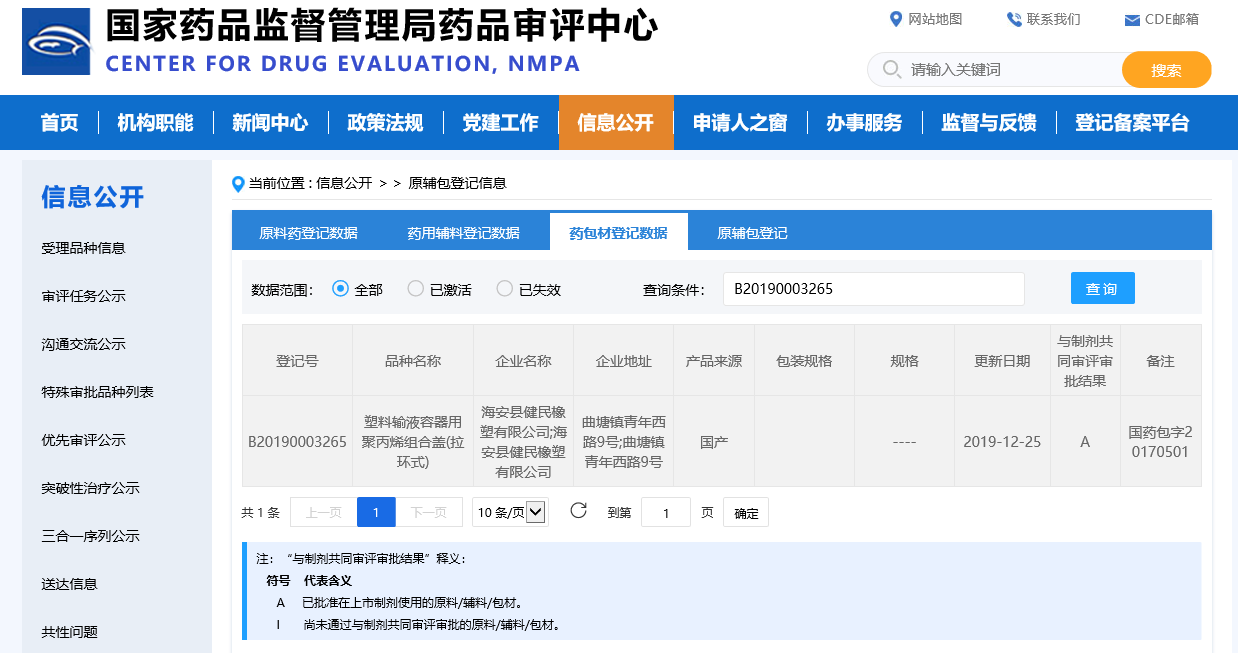Click the 确定 page jump button
1238x653 pixels.
pyautogui.click(x=746, y=513)
